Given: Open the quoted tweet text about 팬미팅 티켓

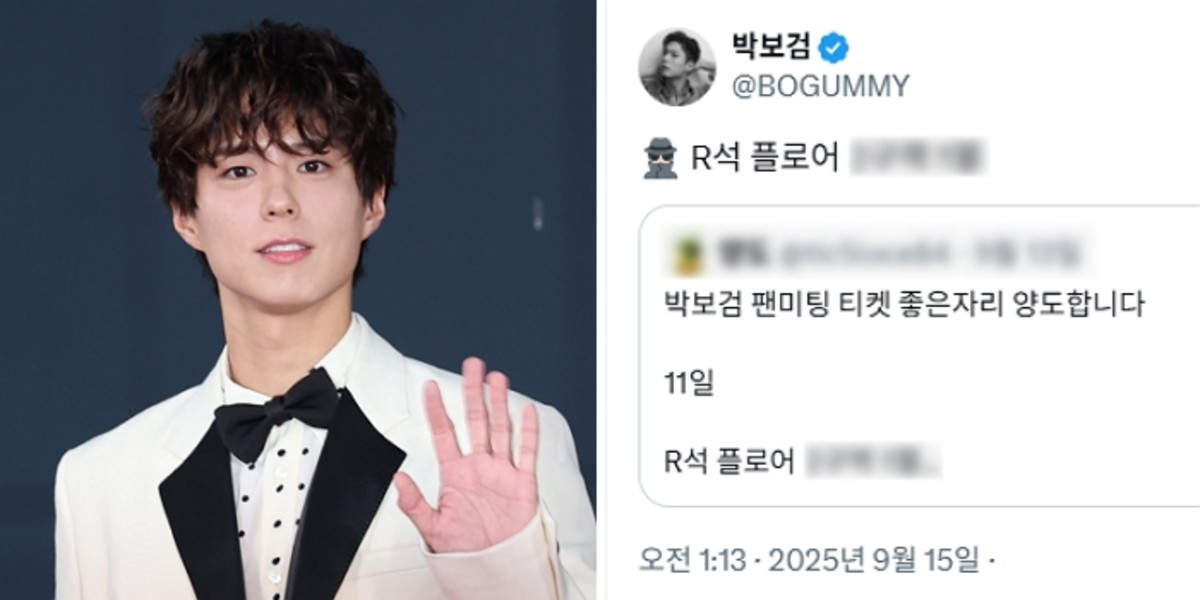Looking at the screenshot, I should click(904, 304).
